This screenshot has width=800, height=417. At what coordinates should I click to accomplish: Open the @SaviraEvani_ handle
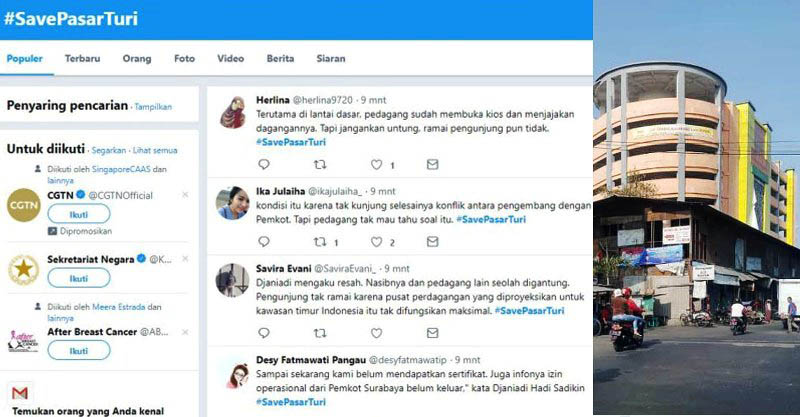point(345,268)
